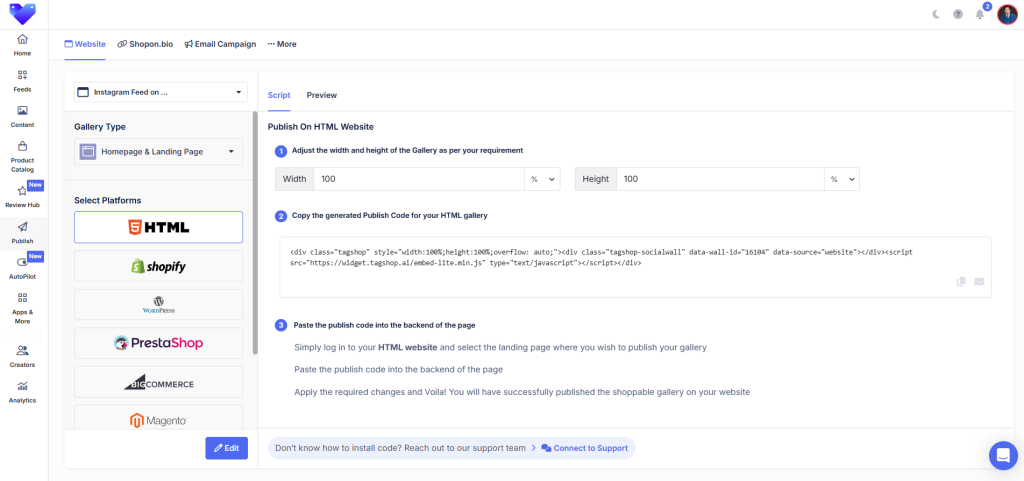1024x481 pixels.
Task: Change the Width unit dropdown
Action: tap(542, 179)
